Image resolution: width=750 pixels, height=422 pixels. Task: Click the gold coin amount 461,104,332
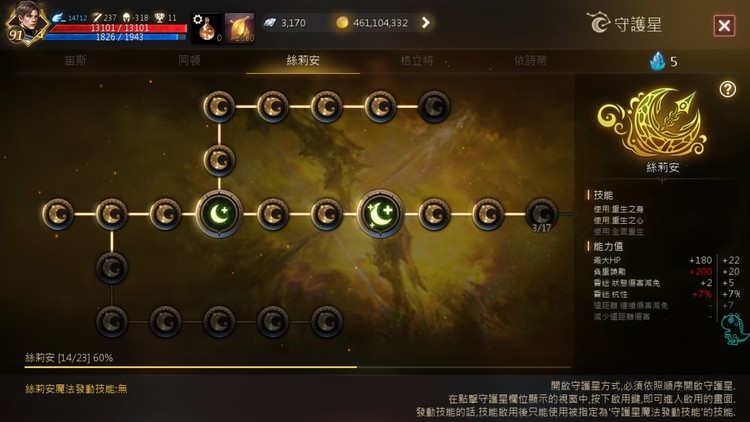380,22
